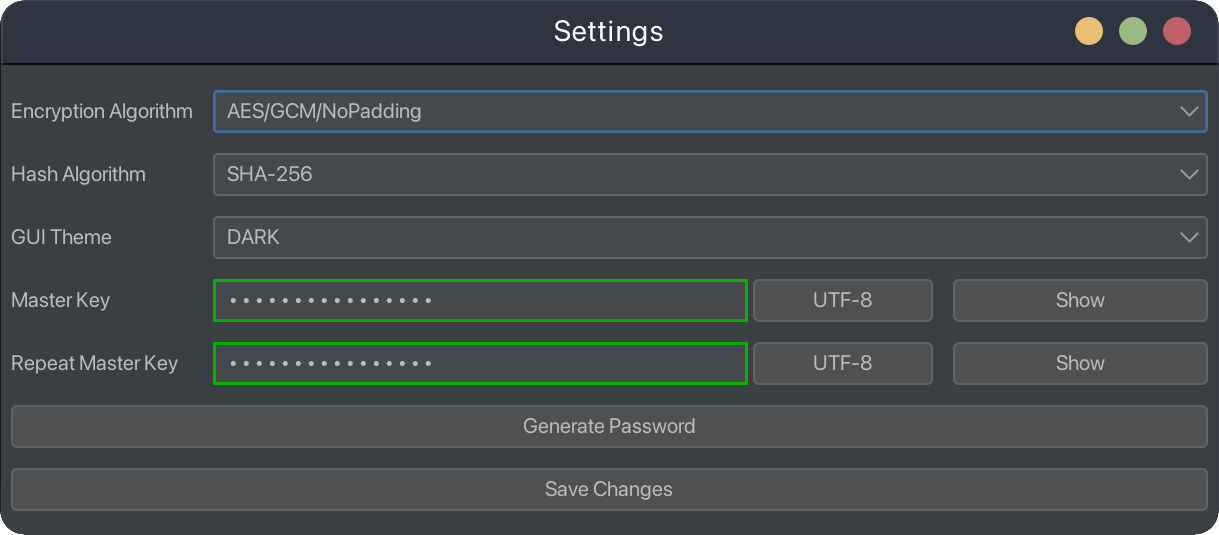
Task: Open the Encryption Algorithm dropdown arrow
Action: (1189, 111)
